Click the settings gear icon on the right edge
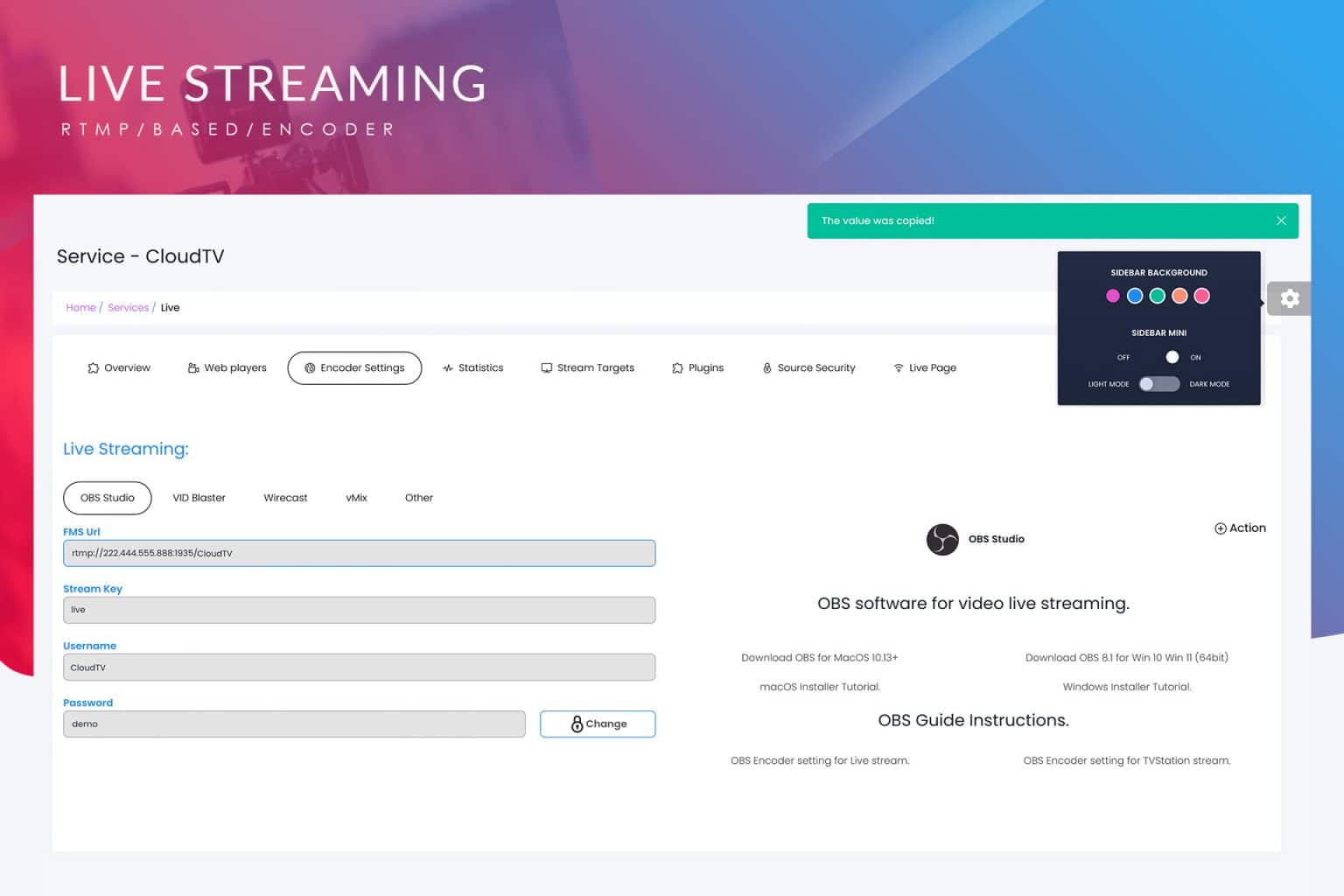The image size is (1344, 896). coord(1289,298)
